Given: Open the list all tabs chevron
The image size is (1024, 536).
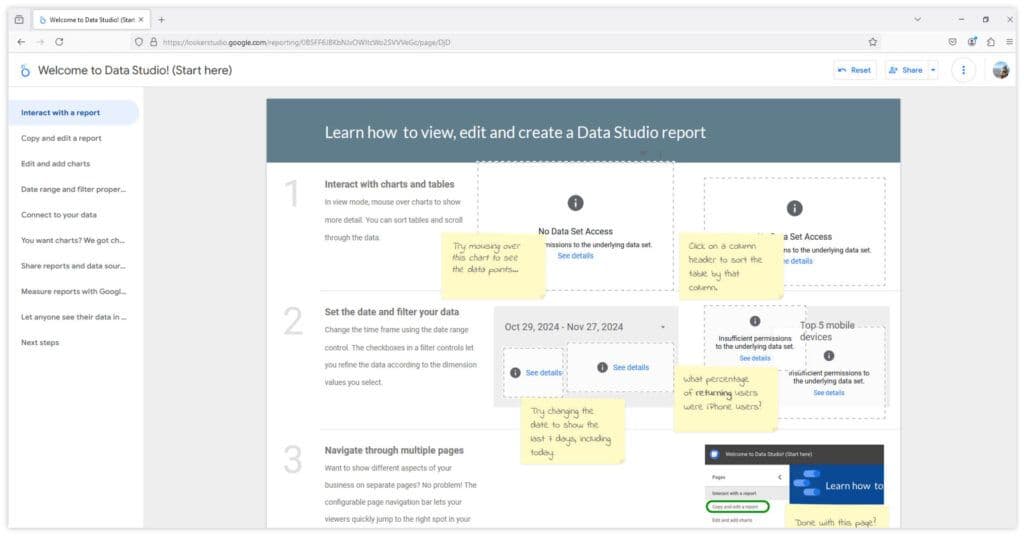Looking at the screenshot, I should tap(918, 20).
